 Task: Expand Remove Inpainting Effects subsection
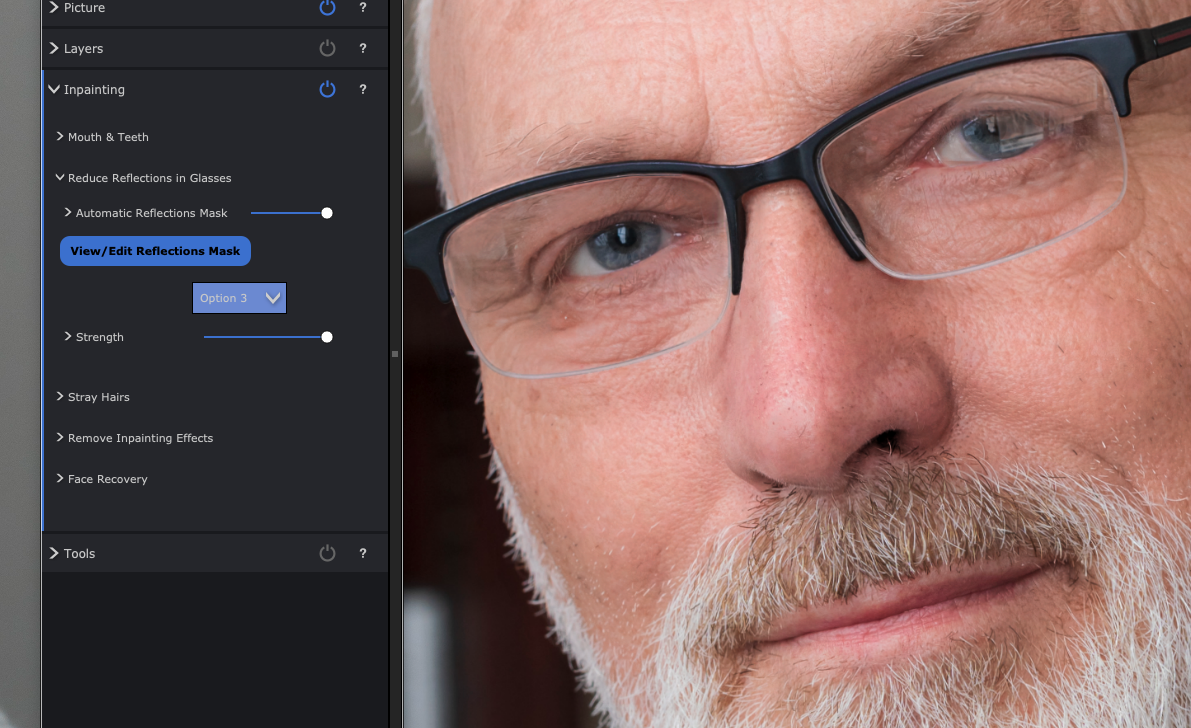tap(60, 437)
